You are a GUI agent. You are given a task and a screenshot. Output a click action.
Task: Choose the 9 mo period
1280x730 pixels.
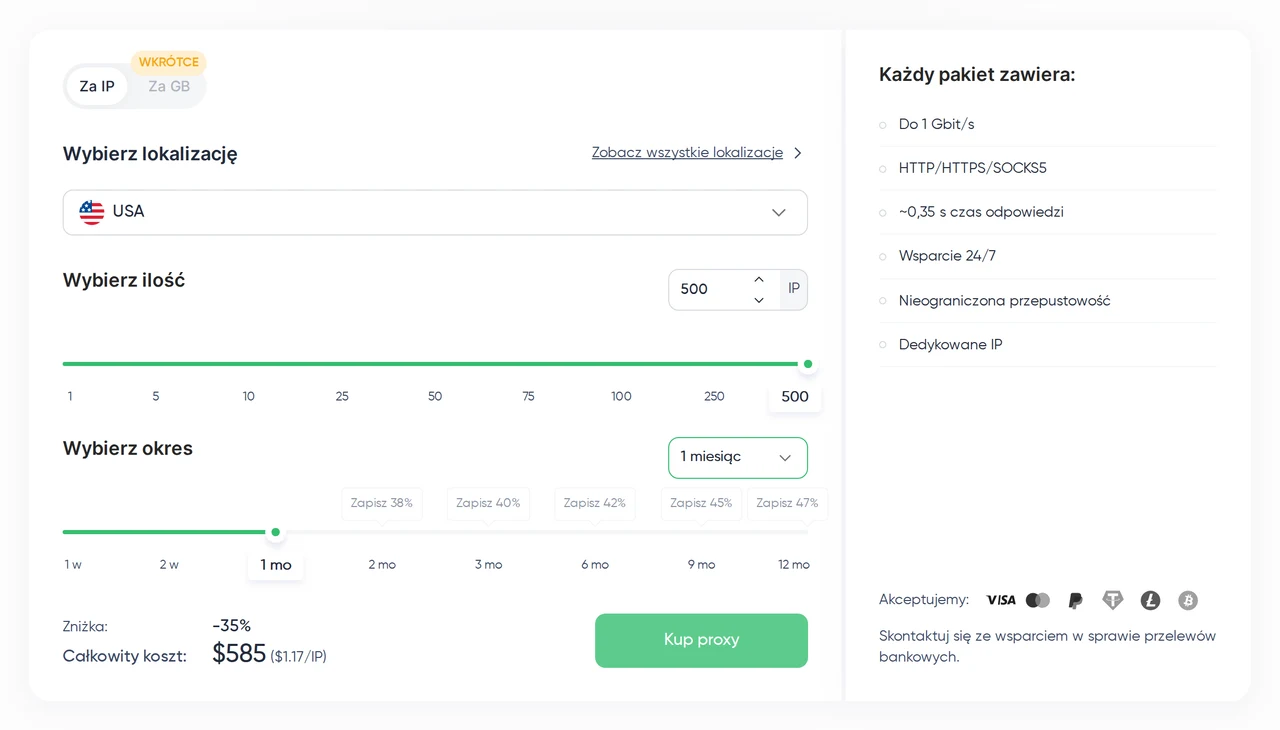(701, 565)
